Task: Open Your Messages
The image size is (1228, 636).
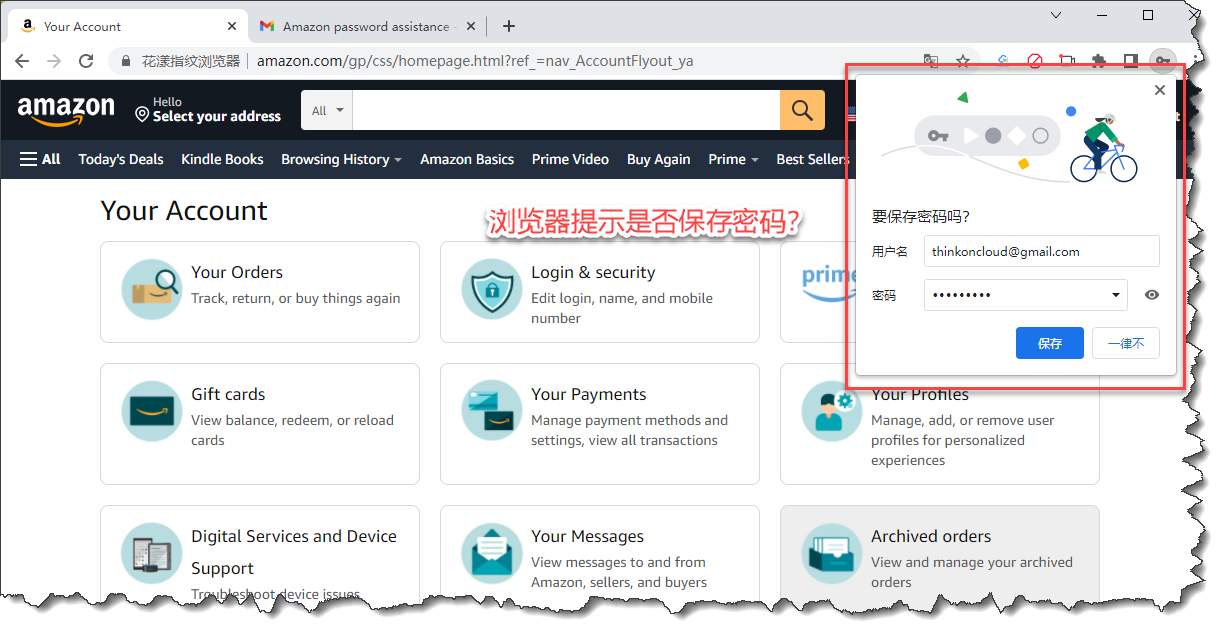Action: point(600,556)
